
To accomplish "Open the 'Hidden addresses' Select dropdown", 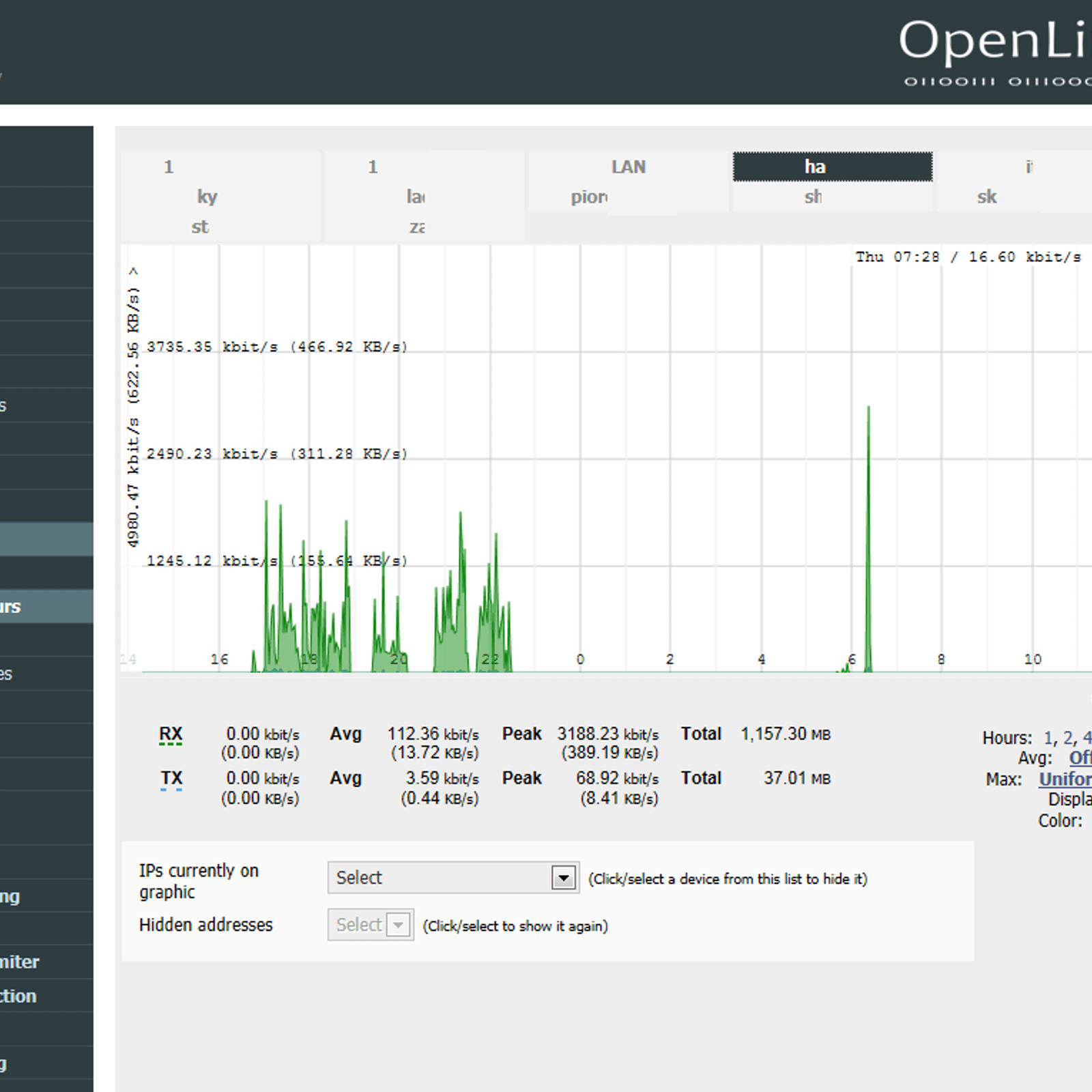I will [371, 925].
